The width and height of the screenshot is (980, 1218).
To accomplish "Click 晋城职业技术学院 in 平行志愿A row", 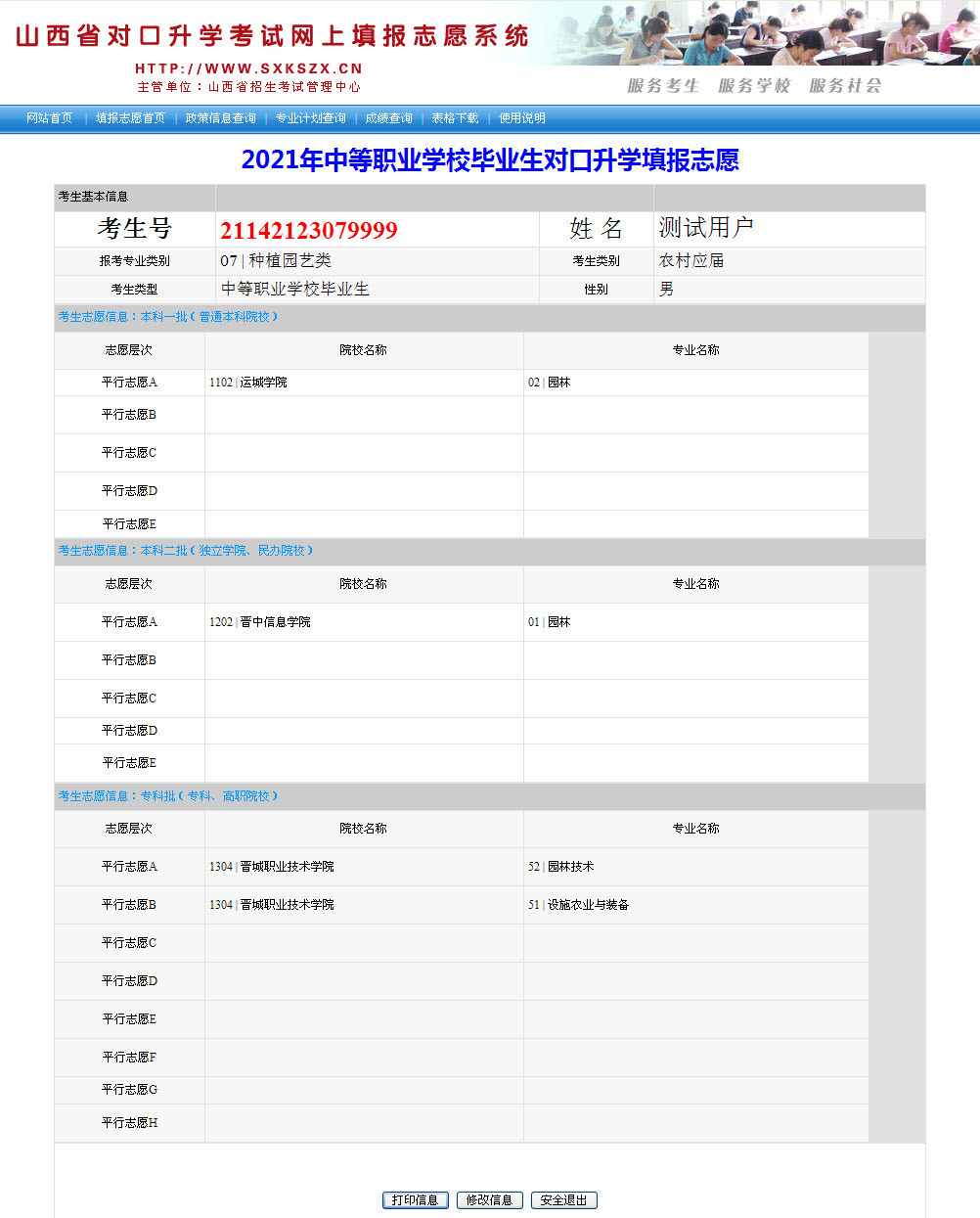I will 288,867.
